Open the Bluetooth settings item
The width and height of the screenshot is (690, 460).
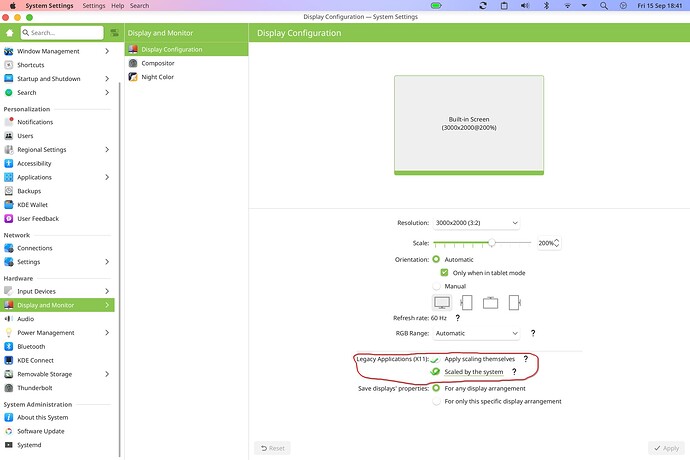tap(57, 346)
